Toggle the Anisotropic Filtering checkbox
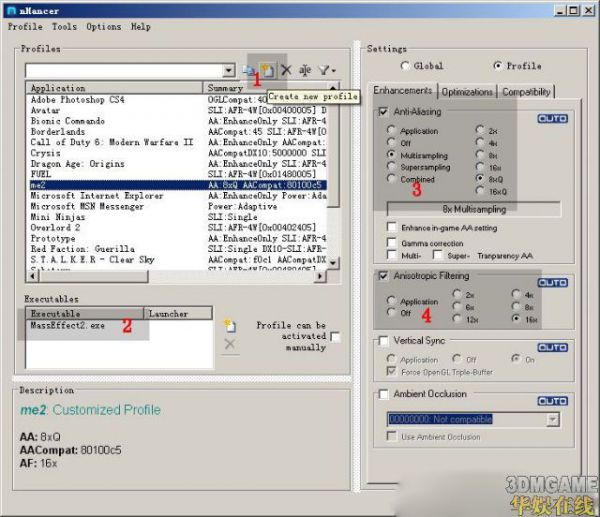Image resolution: width=600 pixels, height=517 pixels. [383, 276]
